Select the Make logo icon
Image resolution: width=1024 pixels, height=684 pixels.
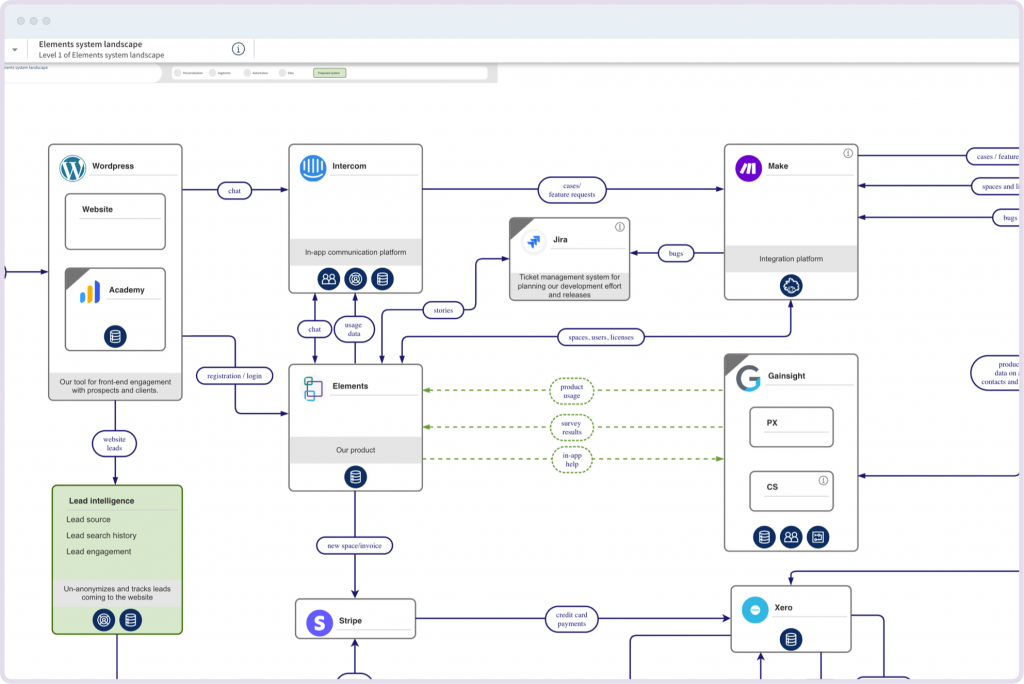(x=748, y=168)
